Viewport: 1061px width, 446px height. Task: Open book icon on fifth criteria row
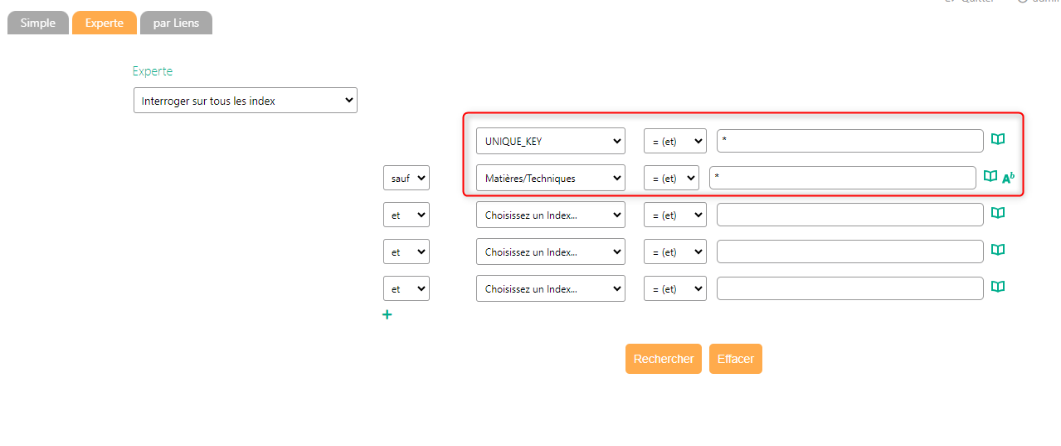(997, 287)
